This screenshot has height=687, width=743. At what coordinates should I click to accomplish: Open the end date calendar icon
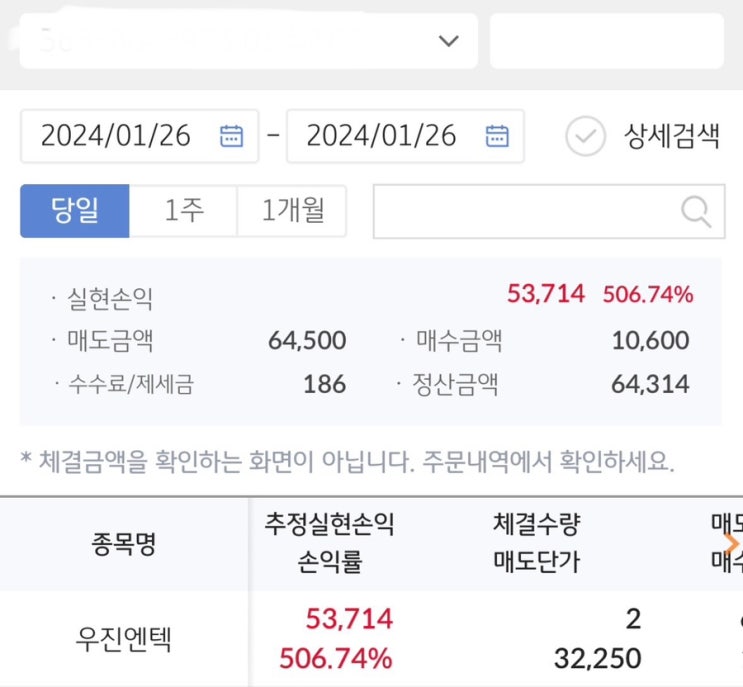click(497, 136)
